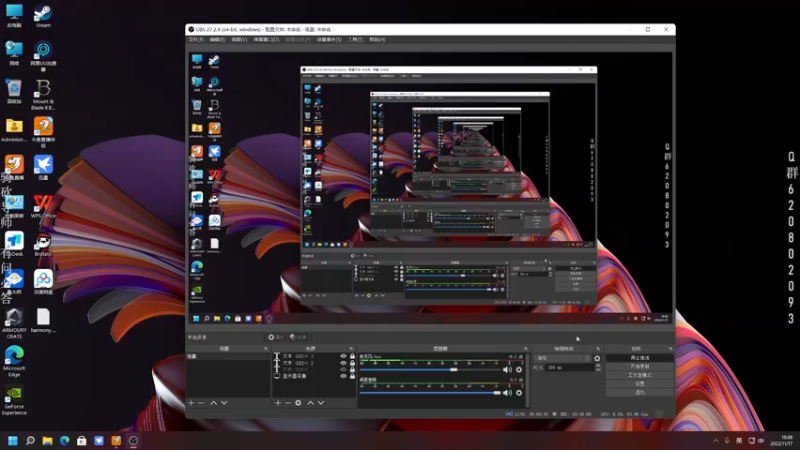Open source properties gear in Sources dock

[298, 403]
